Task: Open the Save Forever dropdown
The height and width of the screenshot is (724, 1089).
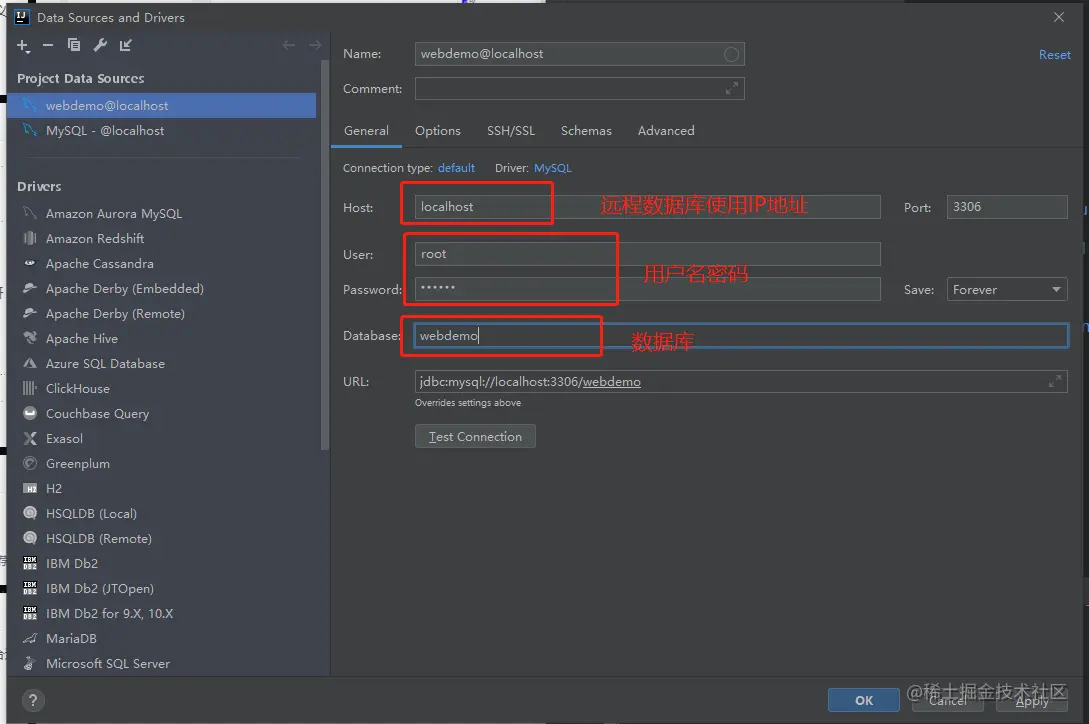Action: coord(1007,290)
